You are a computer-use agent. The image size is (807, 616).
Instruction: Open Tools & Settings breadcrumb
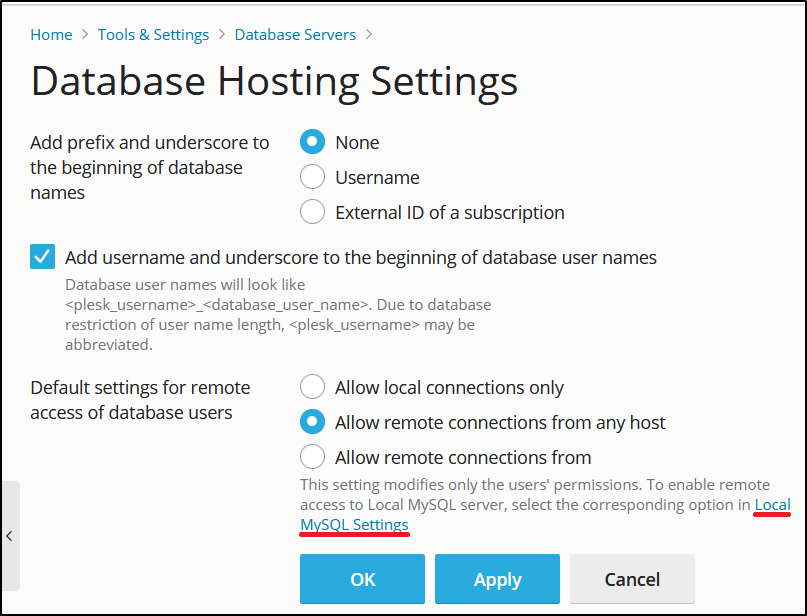[x=153, y=35]
